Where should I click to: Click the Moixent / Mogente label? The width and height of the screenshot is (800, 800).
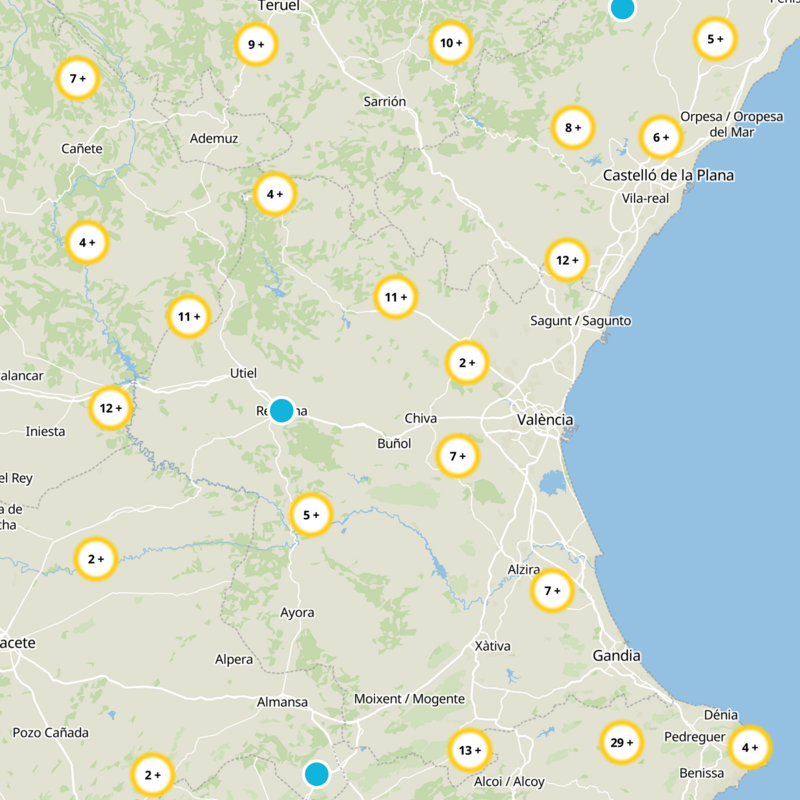409,699
